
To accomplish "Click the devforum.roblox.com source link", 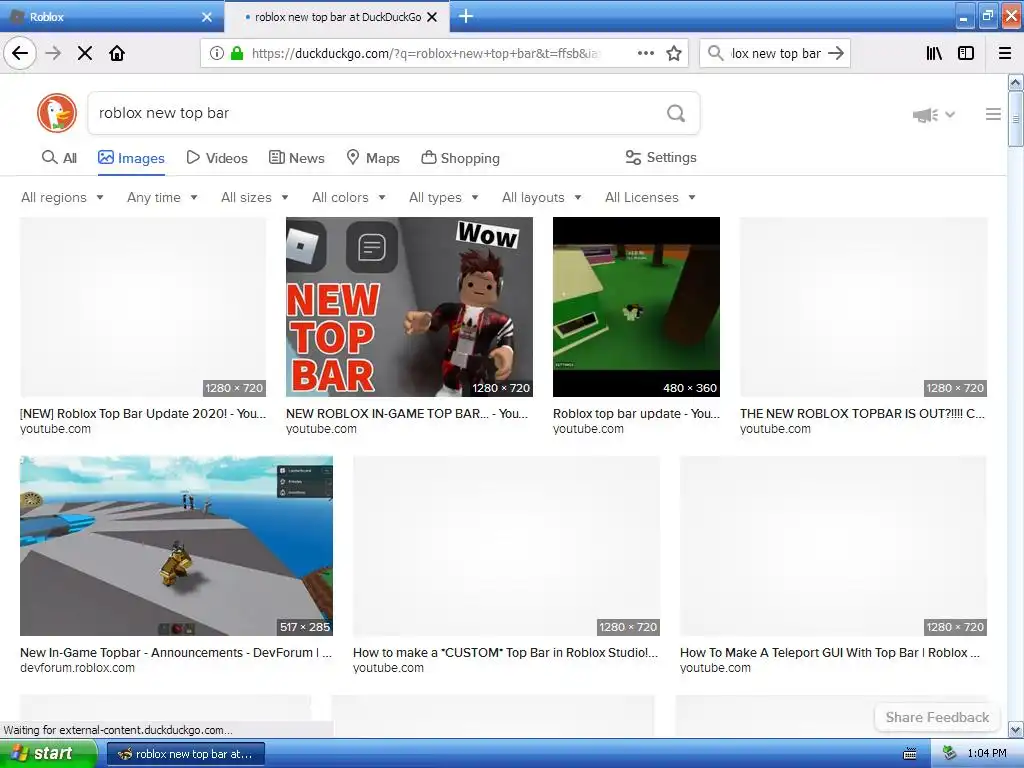I will (x=78, y=667).
